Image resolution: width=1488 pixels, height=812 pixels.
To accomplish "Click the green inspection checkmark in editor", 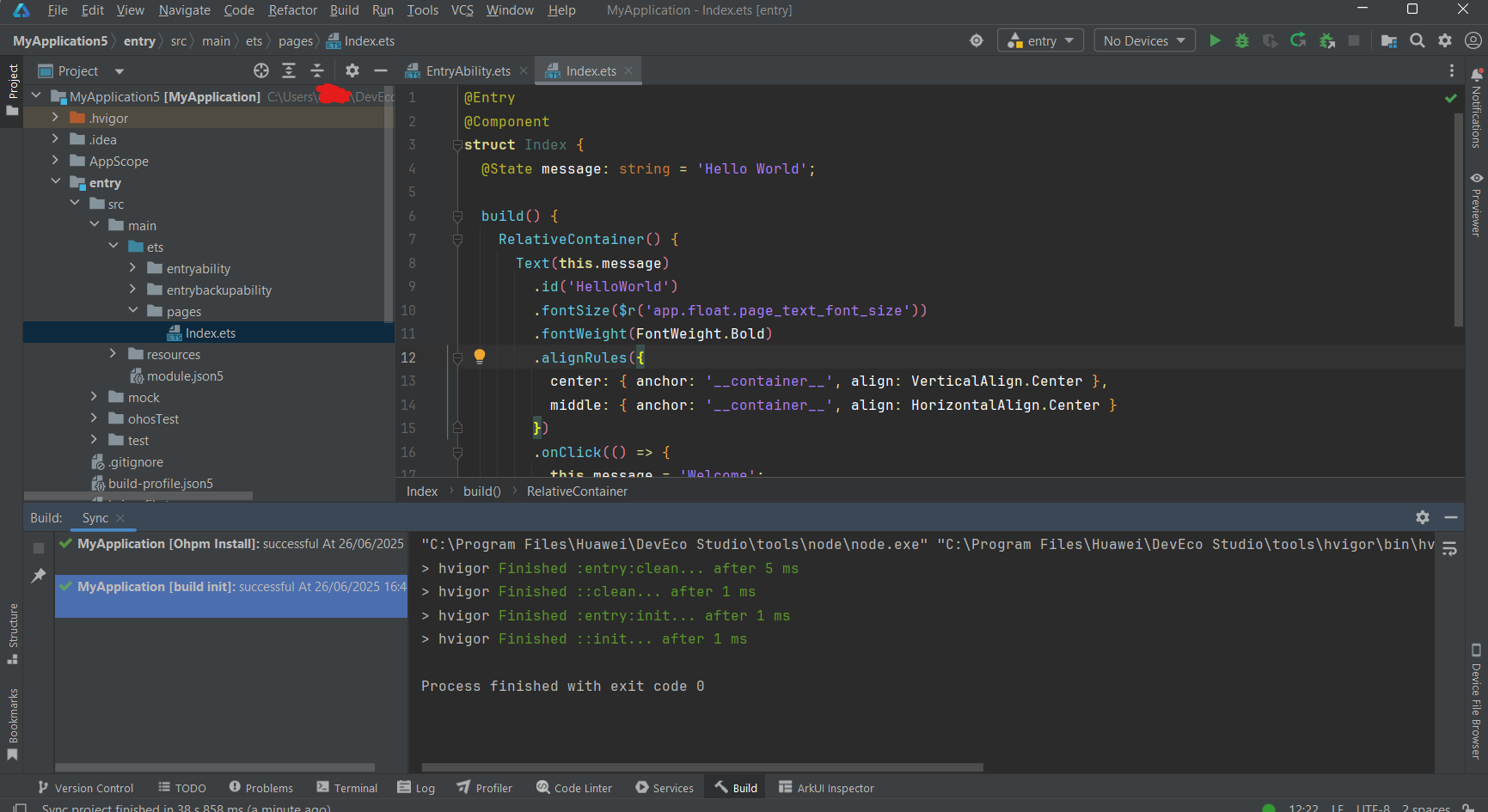I will pos(1451,98).
